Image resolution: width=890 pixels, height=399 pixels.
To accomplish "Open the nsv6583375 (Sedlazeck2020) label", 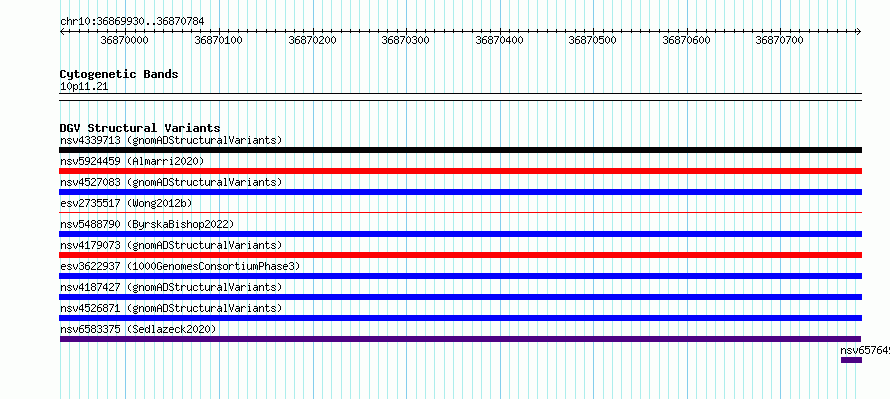I will point(138,329).
